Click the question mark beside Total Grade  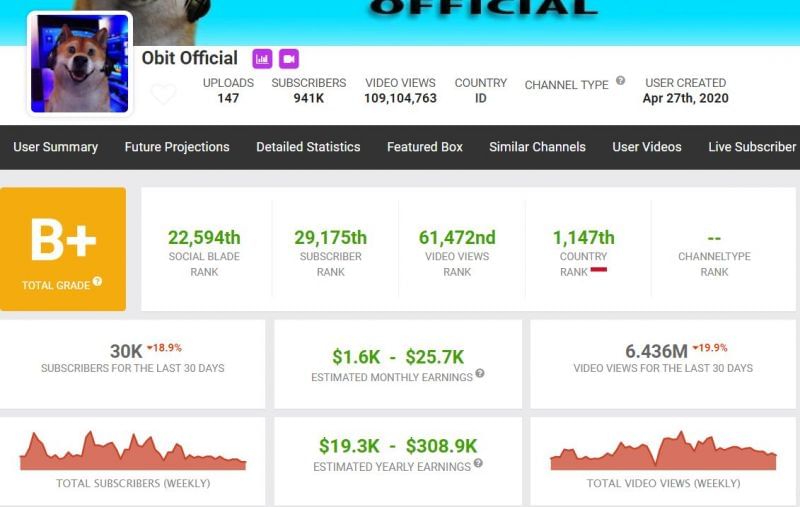tap(97, 283)
